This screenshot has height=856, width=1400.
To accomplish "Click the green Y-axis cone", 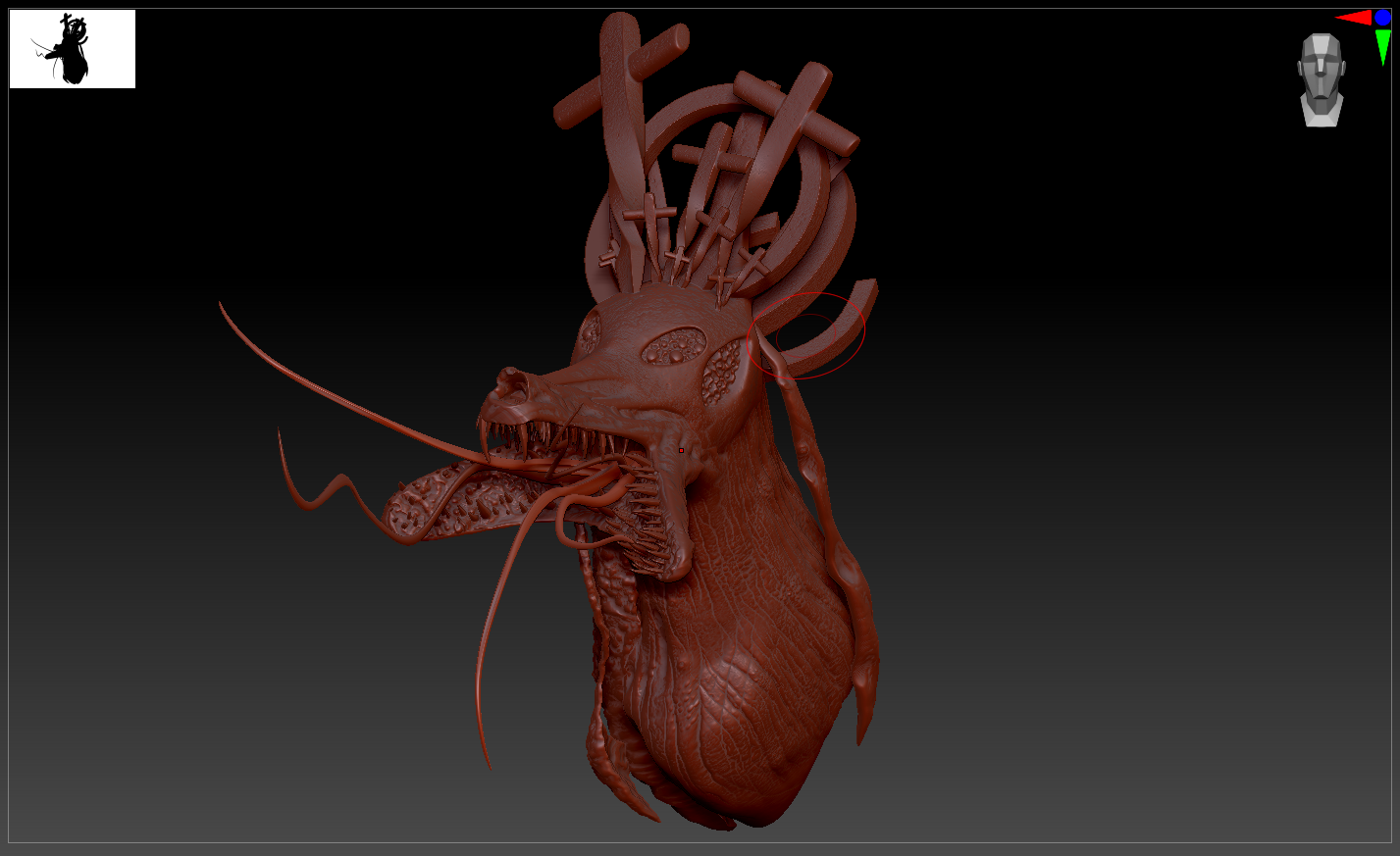I will [x=1383, y=46].
